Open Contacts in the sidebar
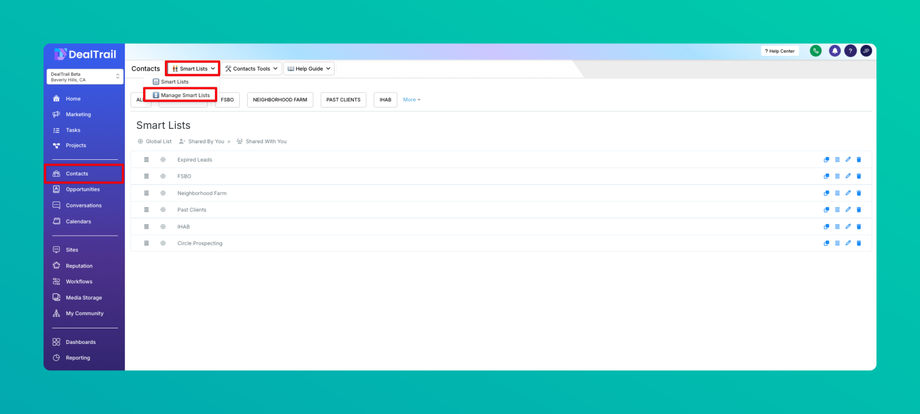The width and height of the screenshot is (920, 414). 84,174
